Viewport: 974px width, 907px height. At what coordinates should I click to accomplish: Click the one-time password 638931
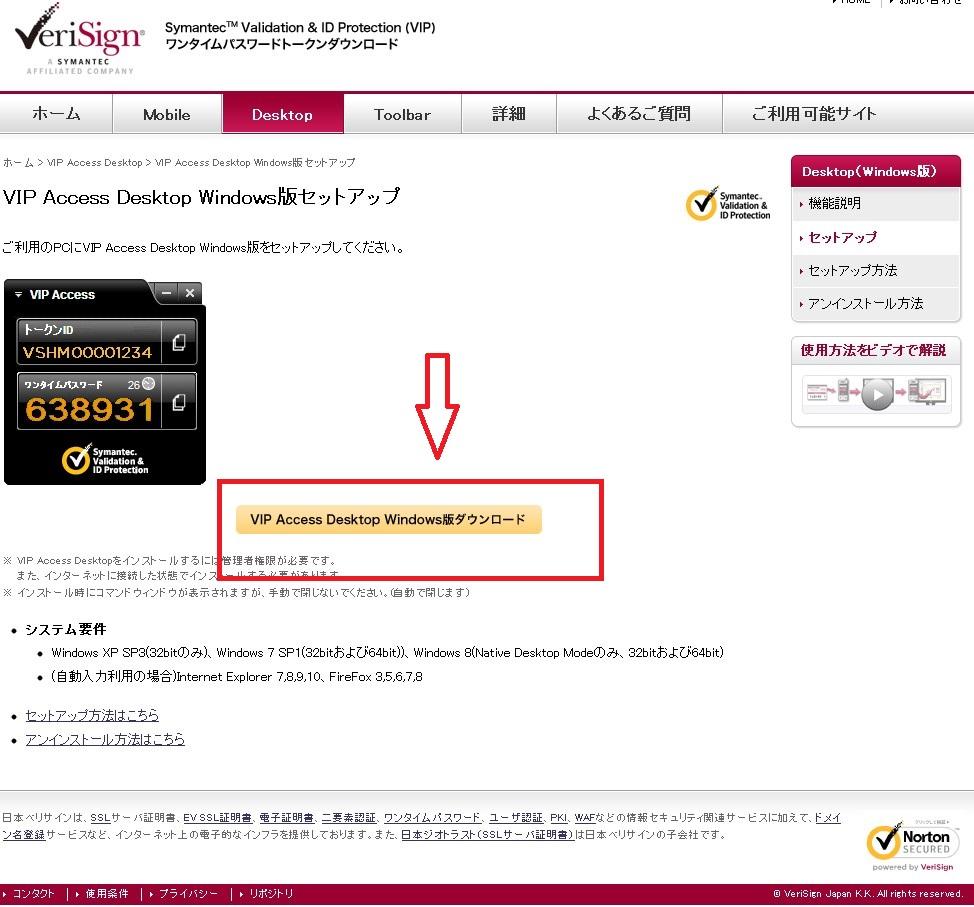coord(89,409)
